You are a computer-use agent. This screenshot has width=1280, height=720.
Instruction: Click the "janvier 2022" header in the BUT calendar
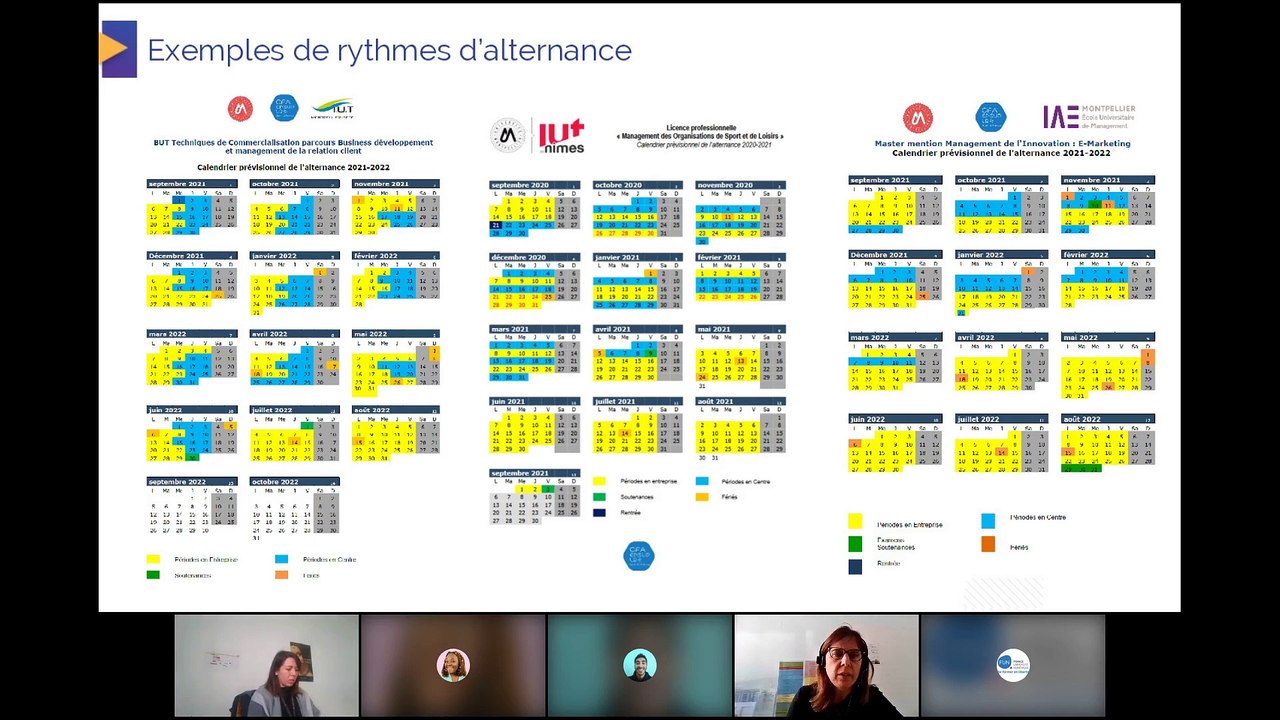point(294,255)
